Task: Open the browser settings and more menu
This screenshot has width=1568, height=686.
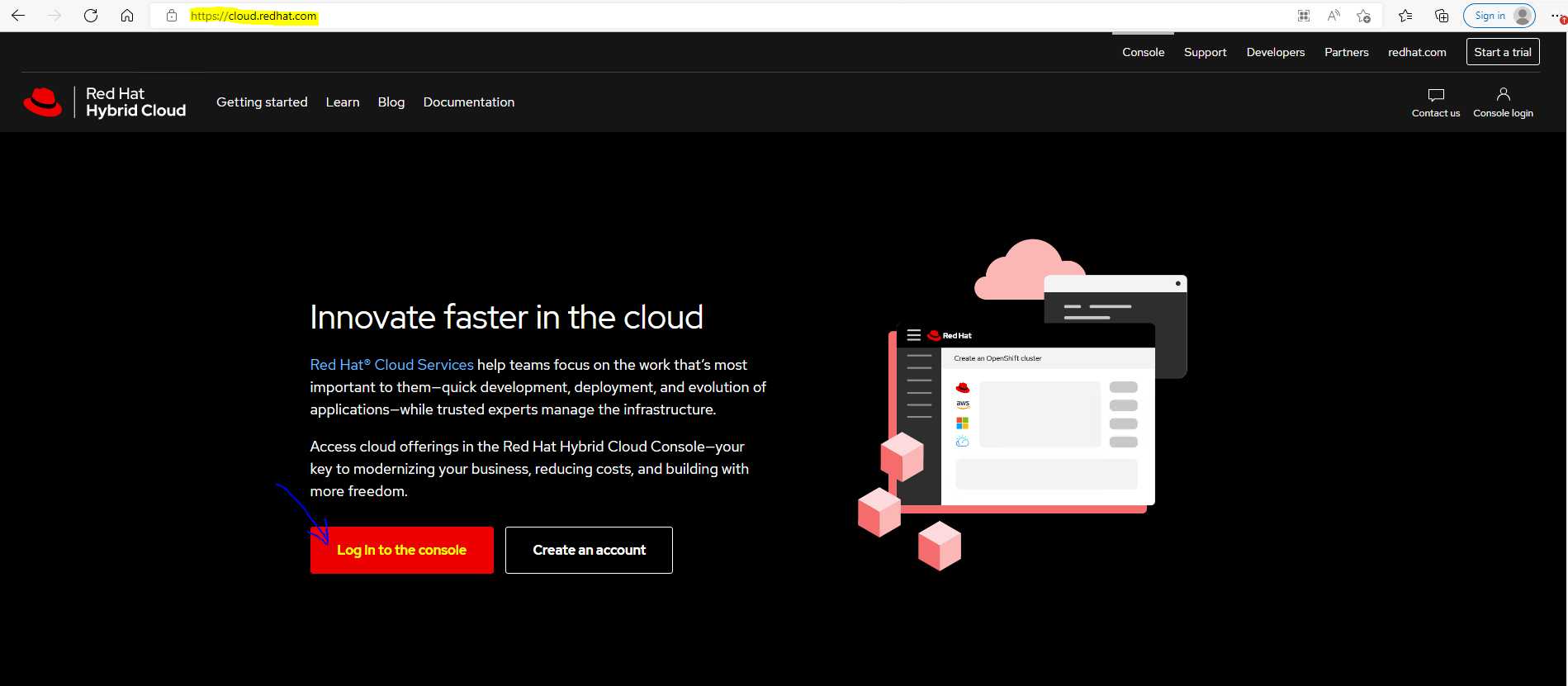Action: point(1556,16)
